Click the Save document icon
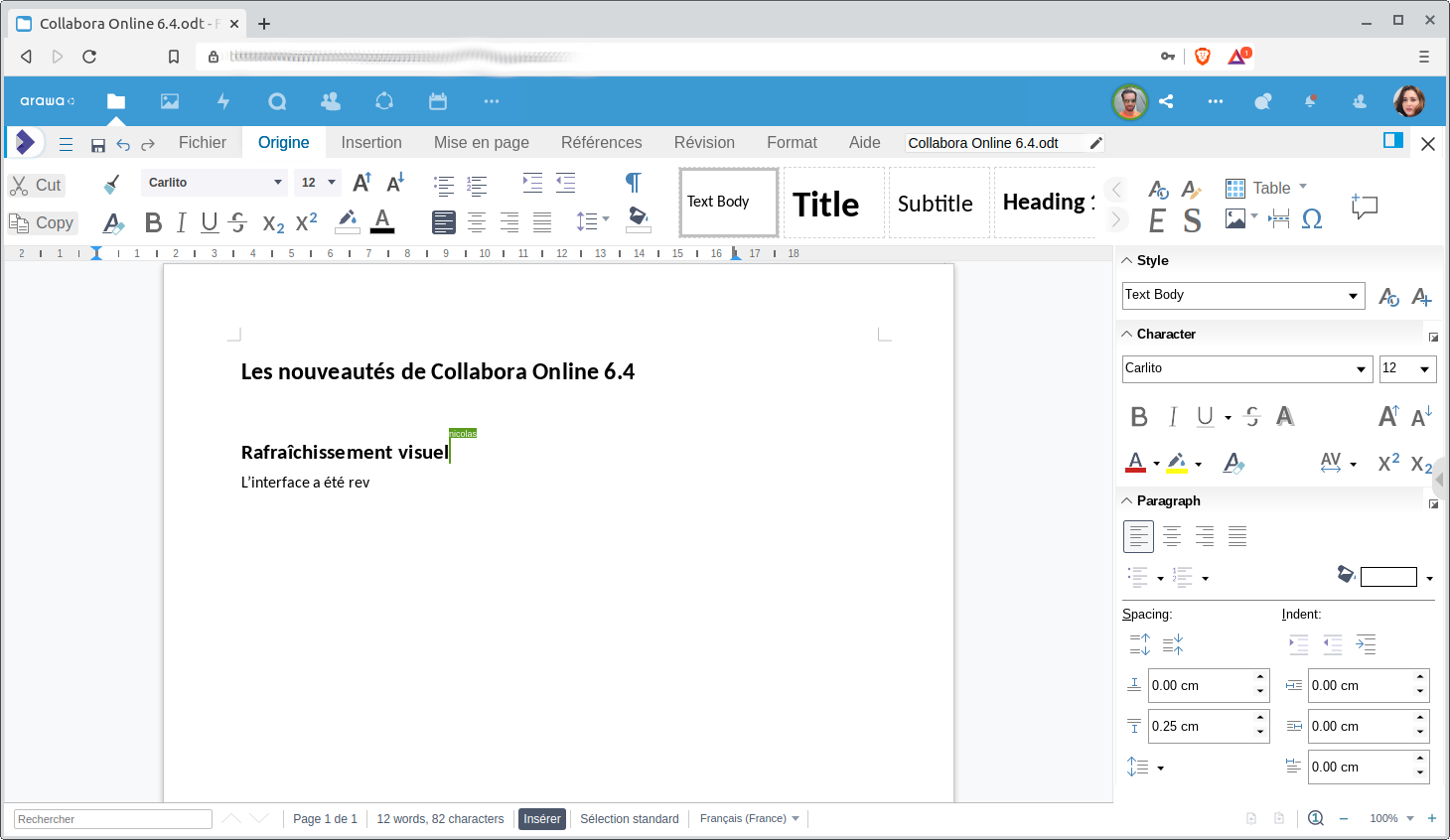 (x=97, y=145)
